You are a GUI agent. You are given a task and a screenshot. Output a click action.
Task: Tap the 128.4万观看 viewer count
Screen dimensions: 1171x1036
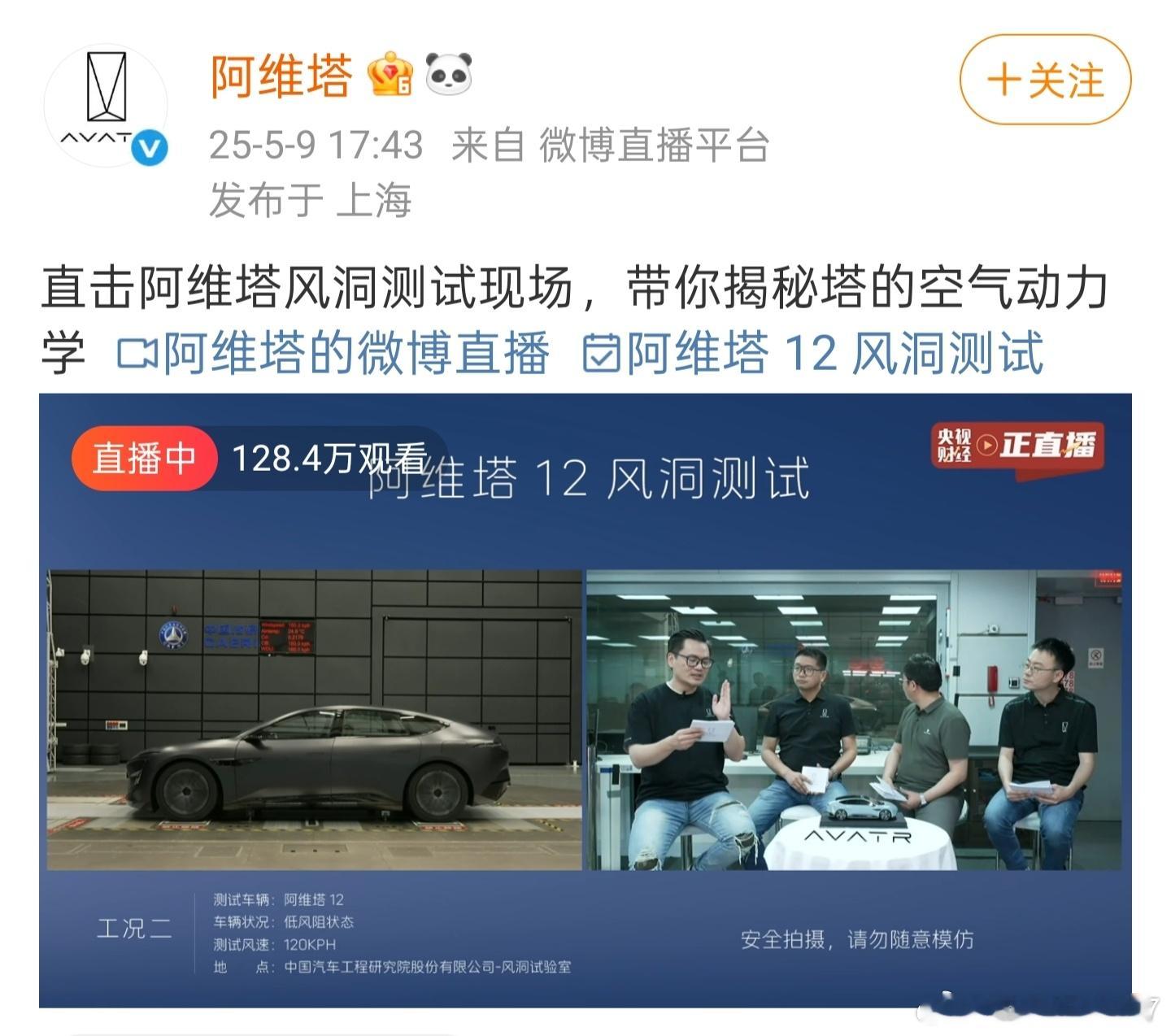[x=329, y=459]
